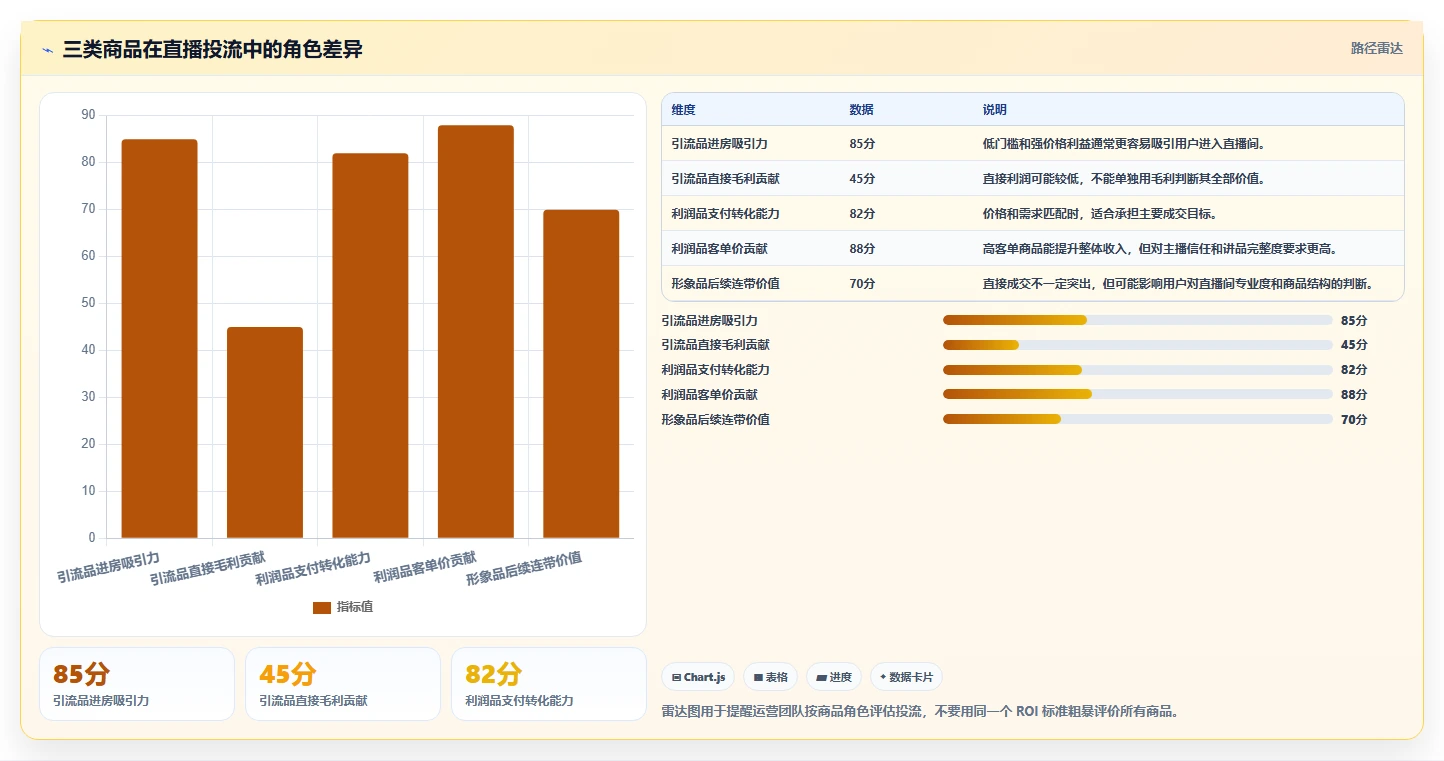The height and width of the screenshot is (761, 1444).
Task: Click the 引流品直接毛利贡献 progress bar at 45分
Action: pos(1138,345)
